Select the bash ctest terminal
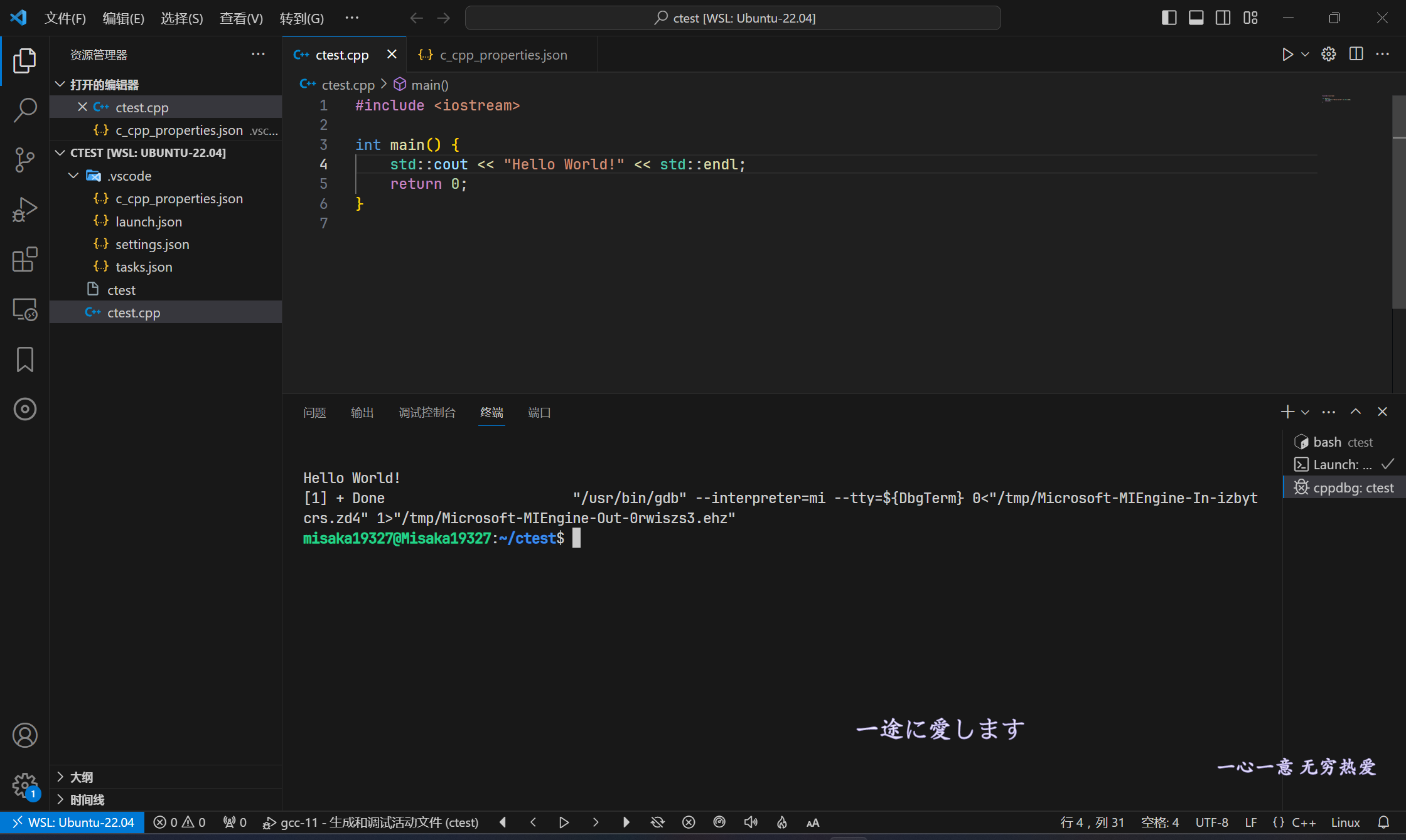Screen dimensions: 1406x840 1343,442
